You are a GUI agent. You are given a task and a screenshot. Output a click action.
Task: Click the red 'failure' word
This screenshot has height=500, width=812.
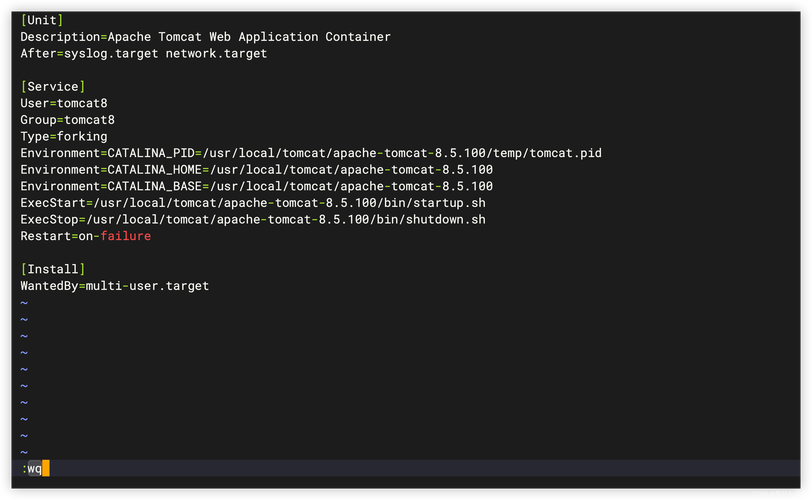coord(126,236)
